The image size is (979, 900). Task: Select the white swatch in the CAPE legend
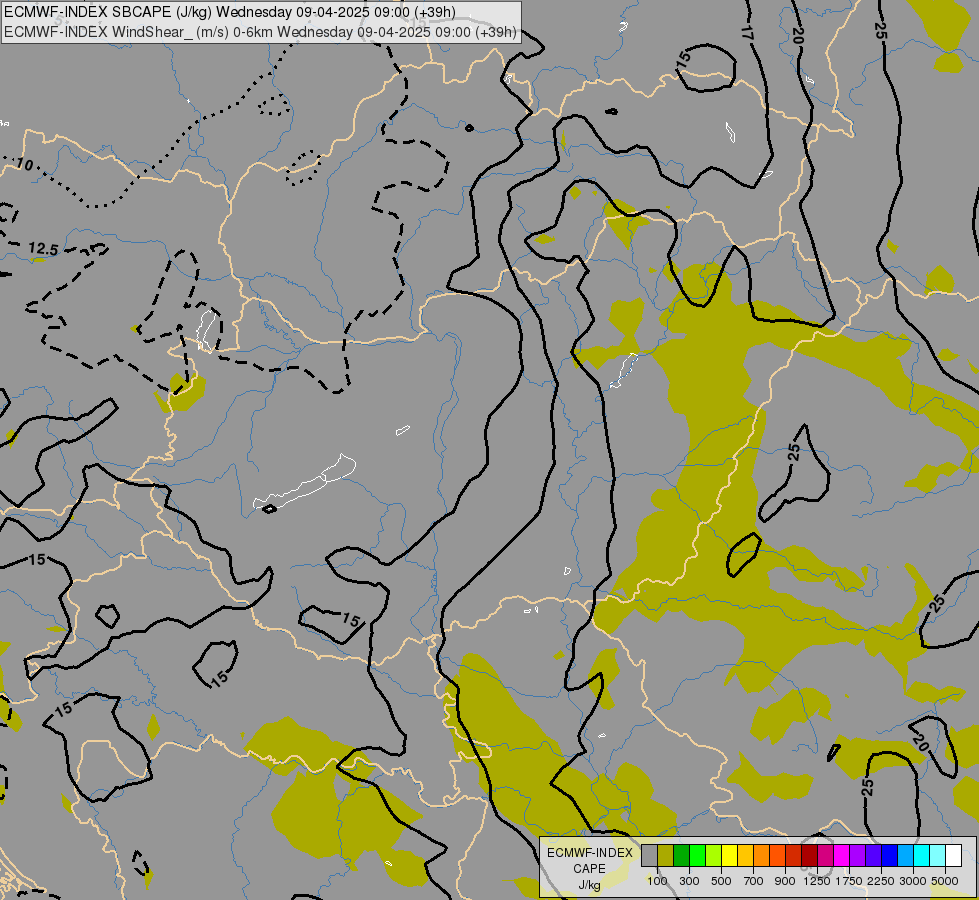pyautogui.click(x=953, y=856)
